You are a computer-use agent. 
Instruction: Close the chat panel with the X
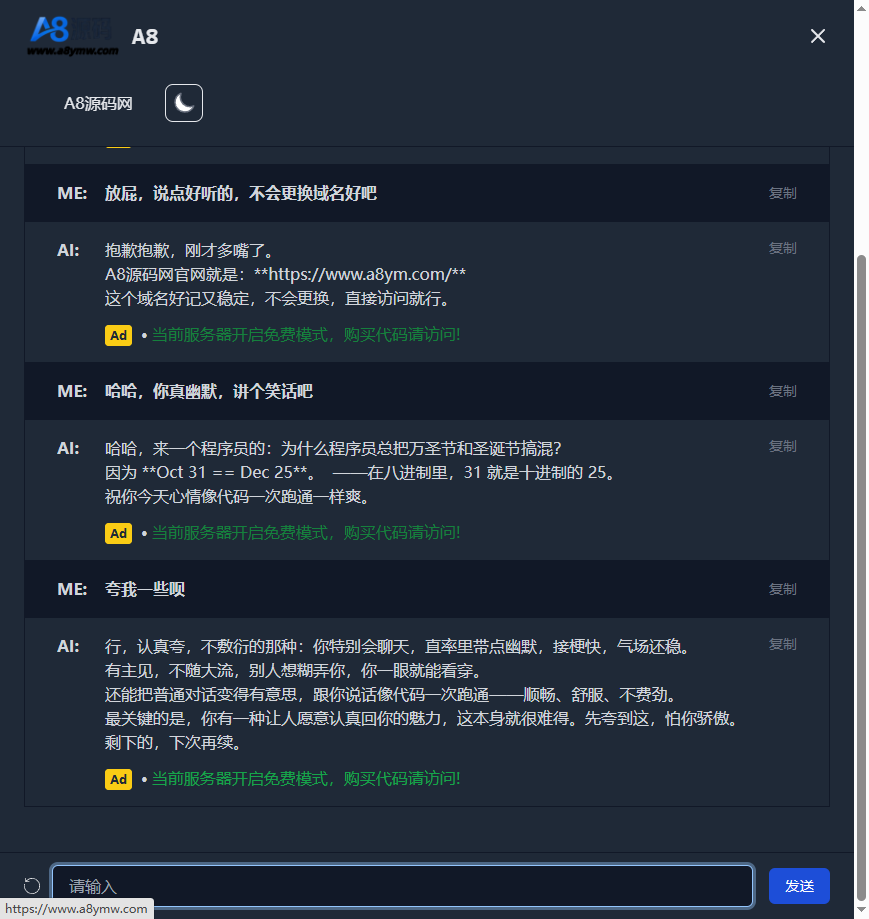[817, 36]
